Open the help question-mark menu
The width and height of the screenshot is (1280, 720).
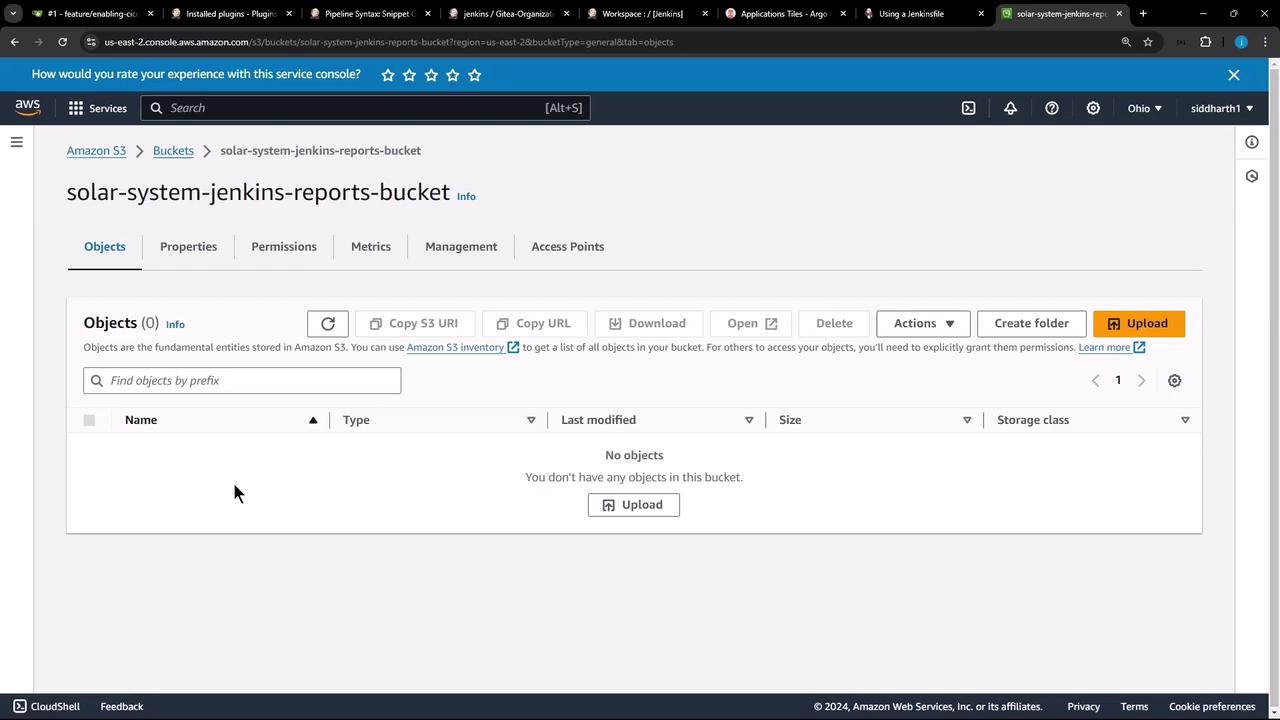(1052, 108)
